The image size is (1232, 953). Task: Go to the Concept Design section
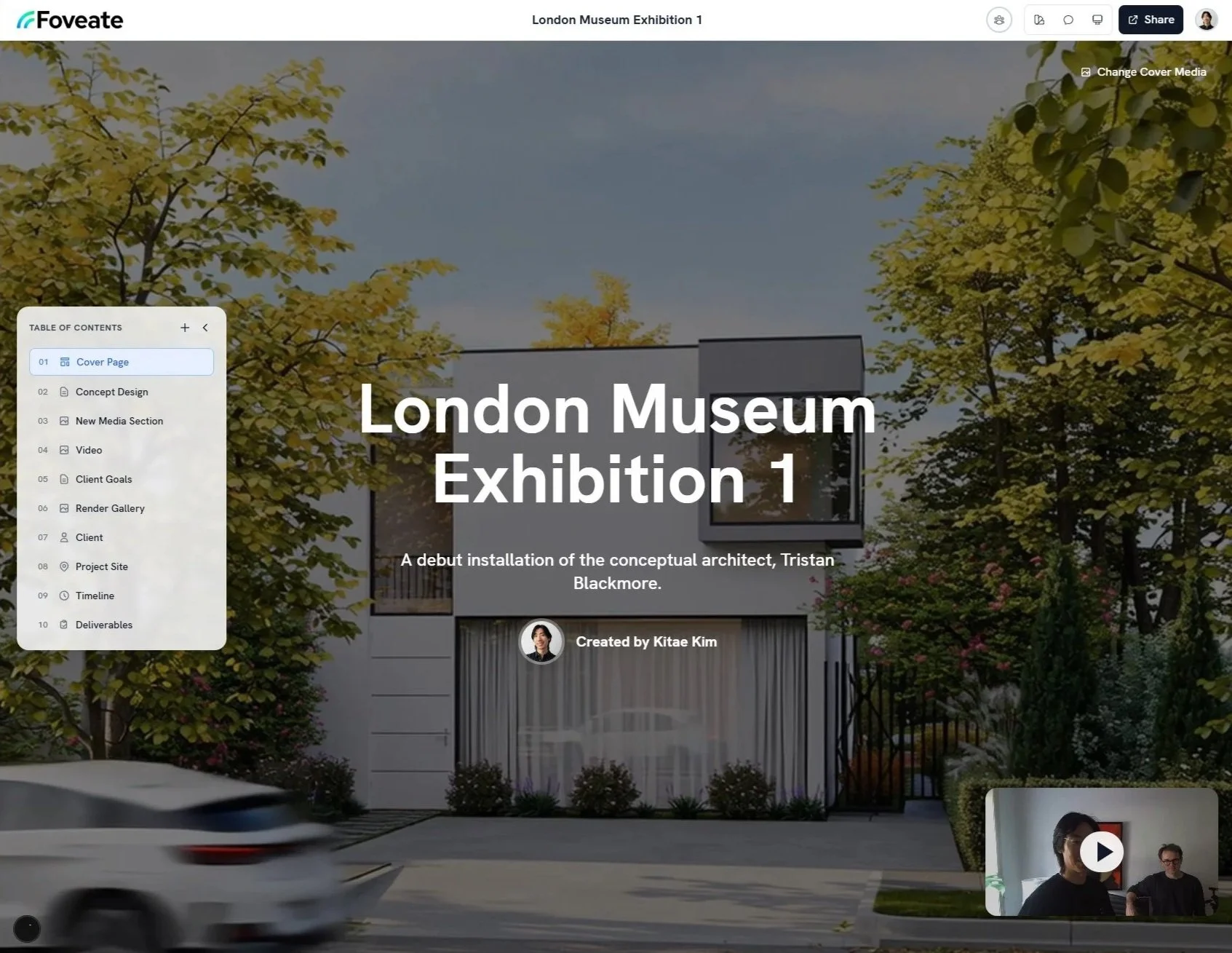(122, 392)
